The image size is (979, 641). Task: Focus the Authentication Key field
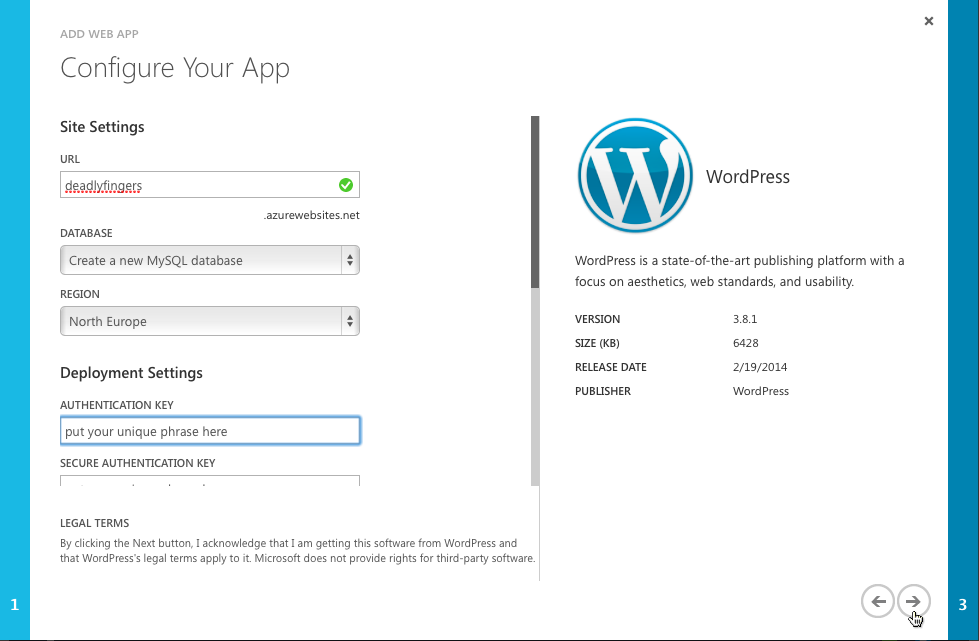point(210,431)
